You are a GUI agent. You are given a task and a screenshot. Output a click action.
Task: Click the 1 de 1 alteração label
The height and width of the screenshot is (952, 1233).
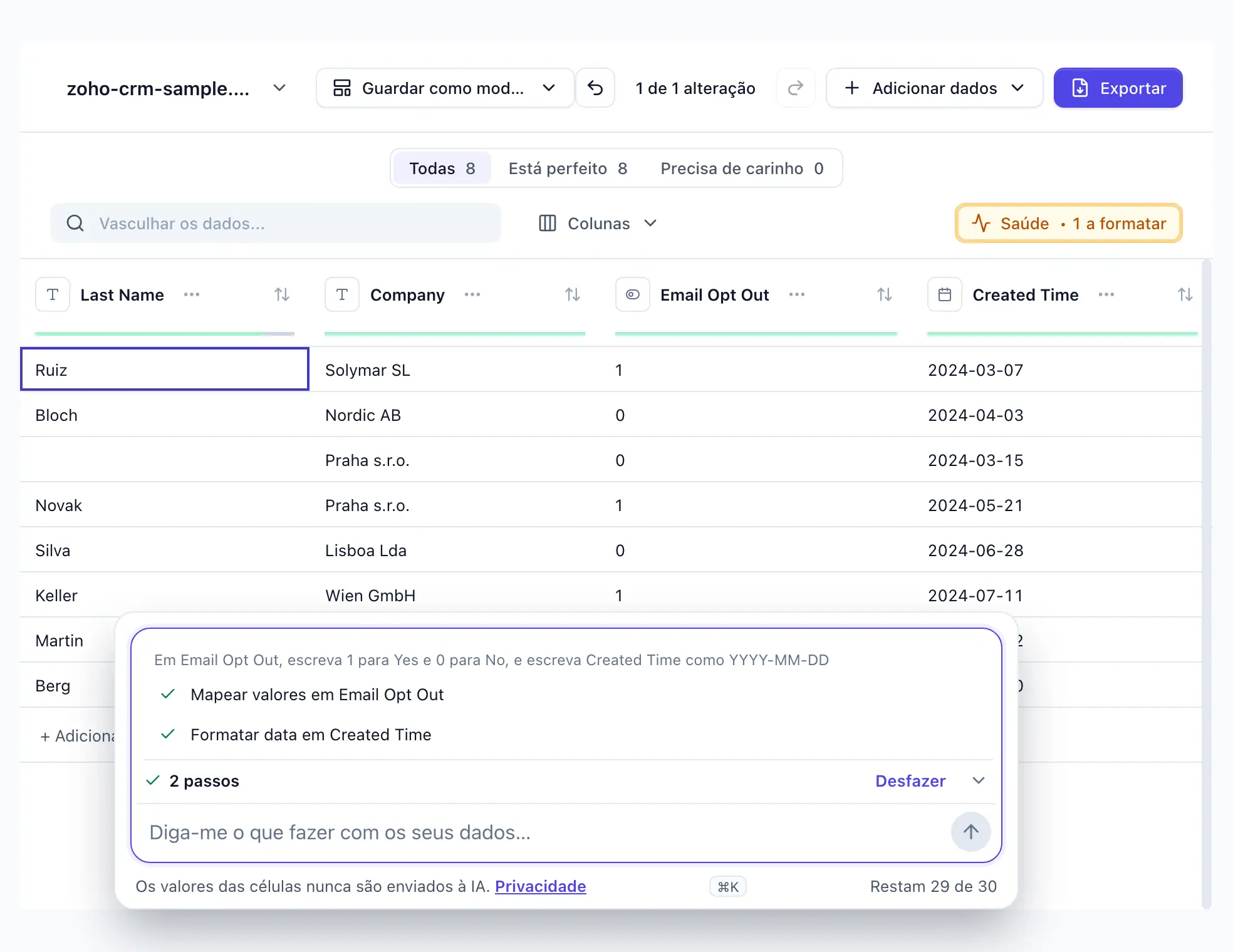point(695,88)
